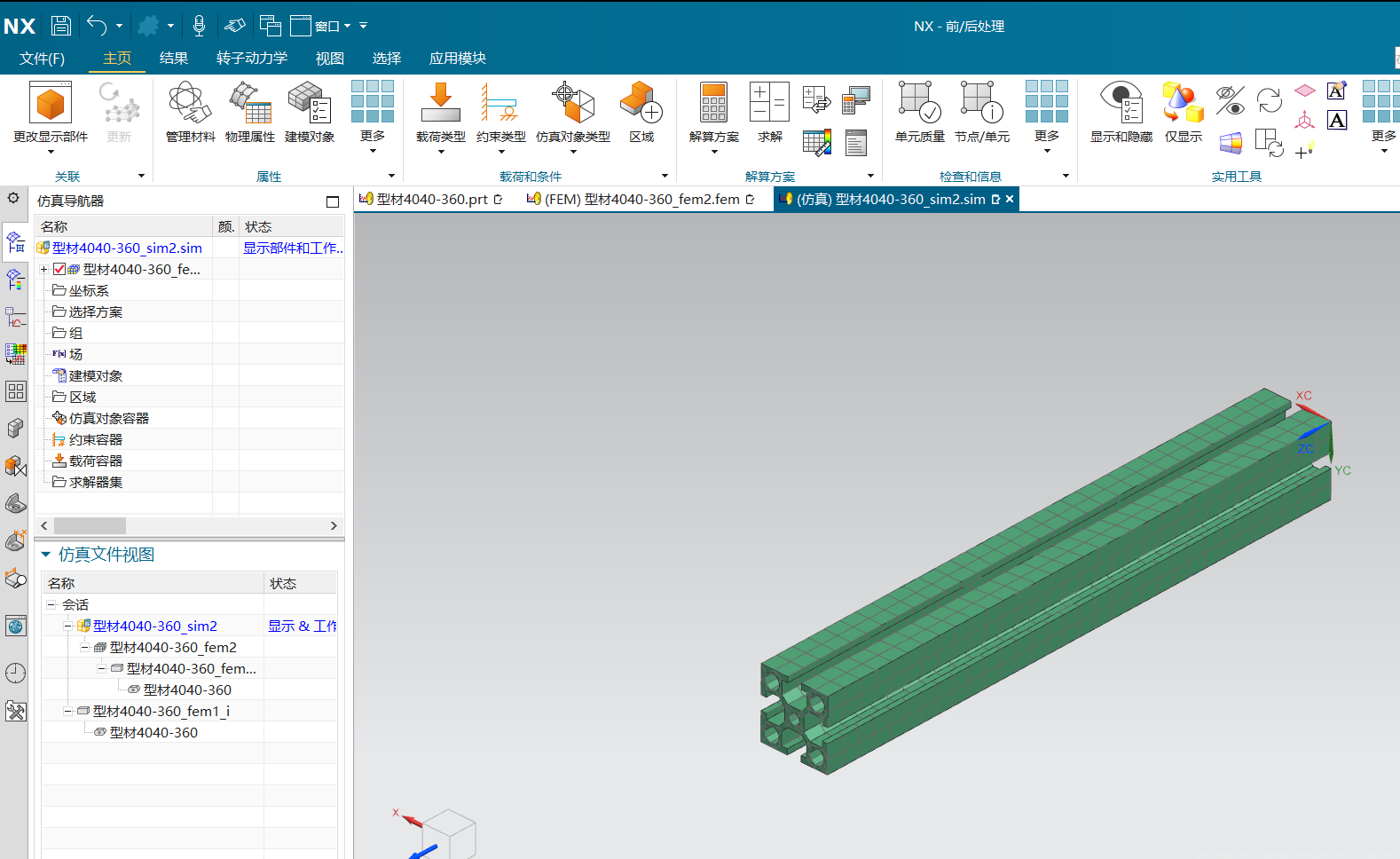Screen dimensions: 1400x859
Task: Open the File (文件) menu
Action: point(42,59)
